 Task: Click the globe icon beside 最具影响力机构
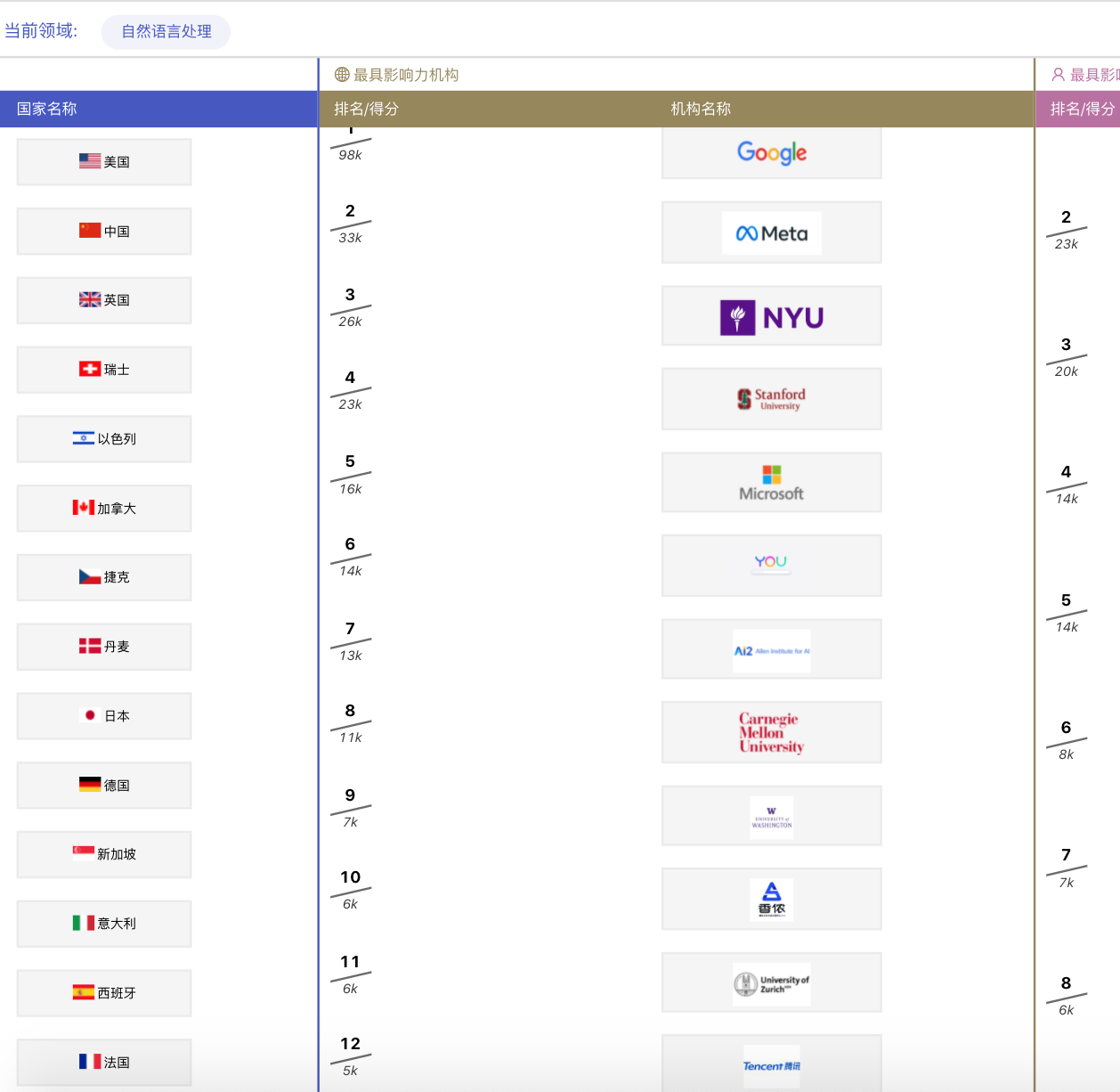[x=342, y=75]
